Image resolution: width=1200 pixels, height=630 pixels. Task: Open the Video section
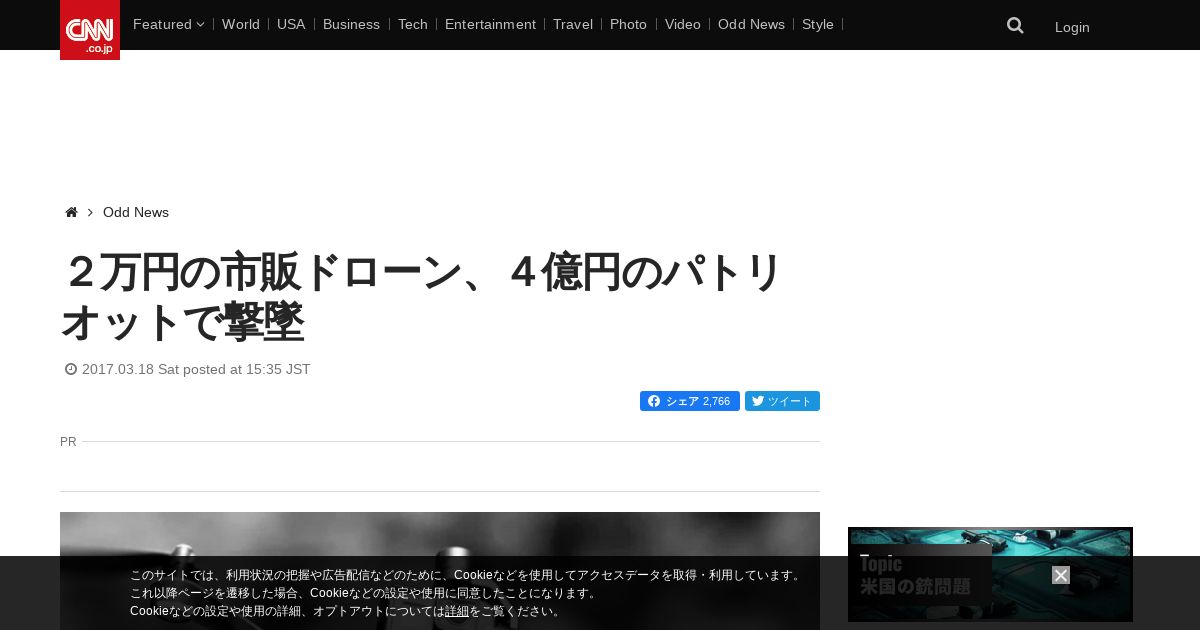[x=683, y=24]
